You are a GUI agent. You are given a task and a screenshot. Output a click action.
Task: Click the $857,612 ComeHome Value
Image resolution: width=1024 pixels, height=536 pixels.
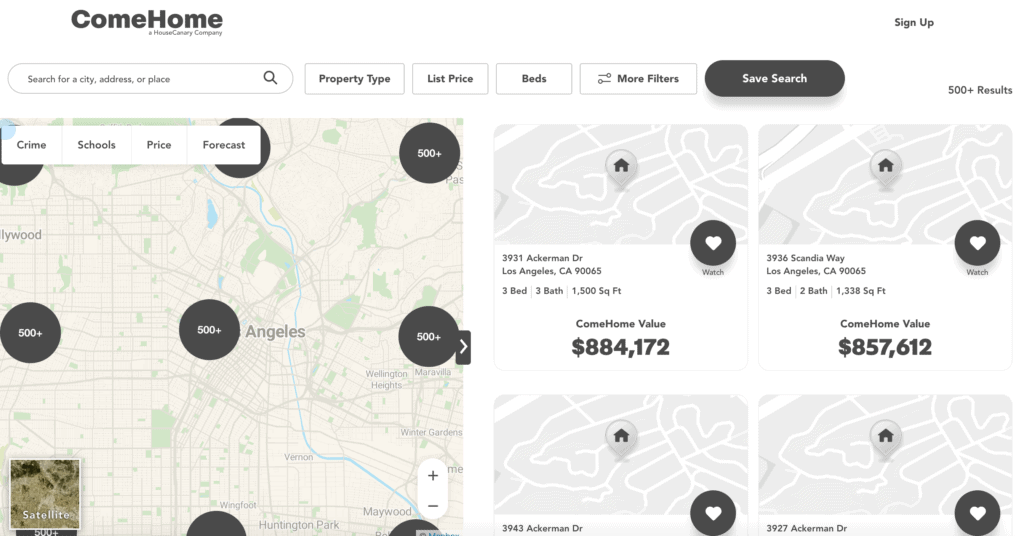tap(885, 347)
